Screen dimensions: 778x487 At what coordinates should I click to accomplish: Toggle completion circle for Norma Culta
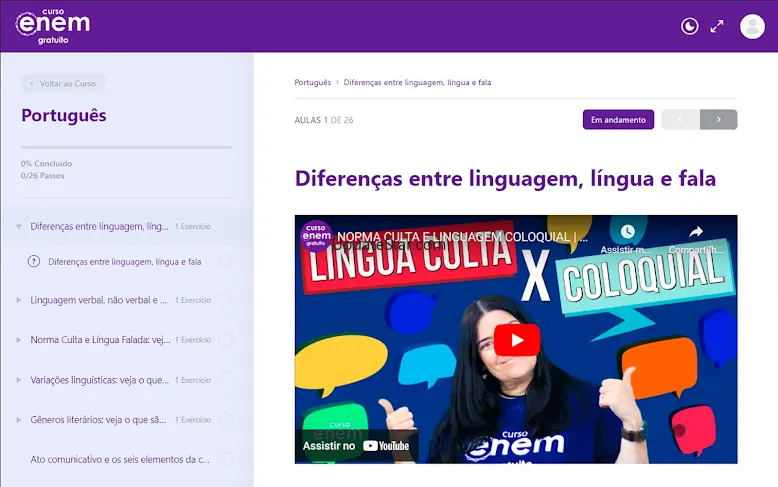click(x=225, y=339)
